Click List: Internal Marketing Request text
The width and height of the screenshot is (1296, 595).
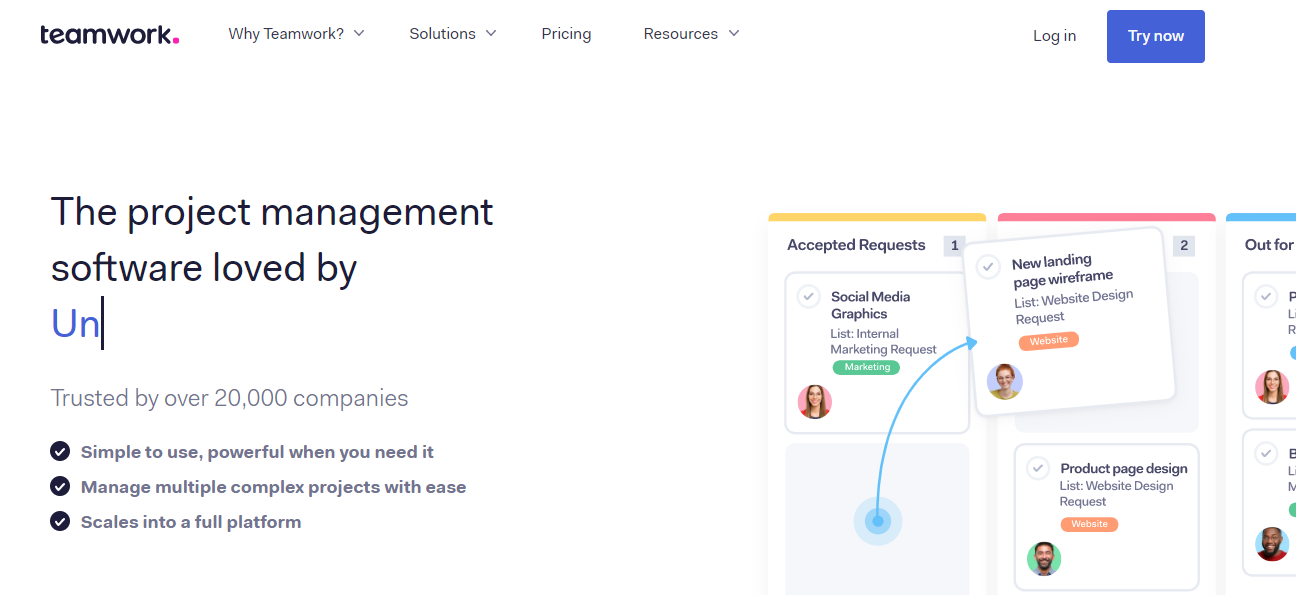[x=883, y=342]
